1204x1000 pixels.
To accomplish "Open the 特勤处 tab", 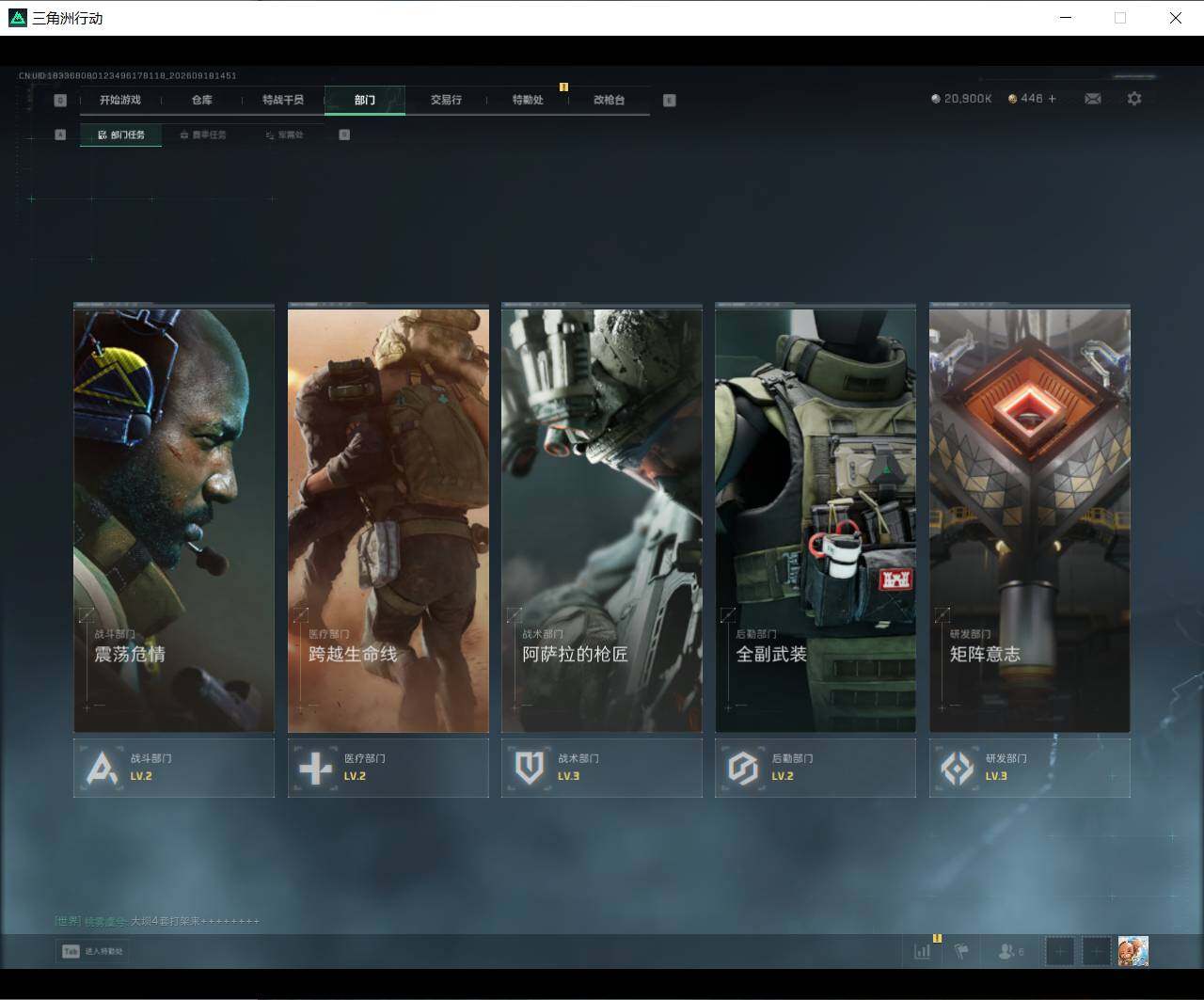I will coord(528,100).
